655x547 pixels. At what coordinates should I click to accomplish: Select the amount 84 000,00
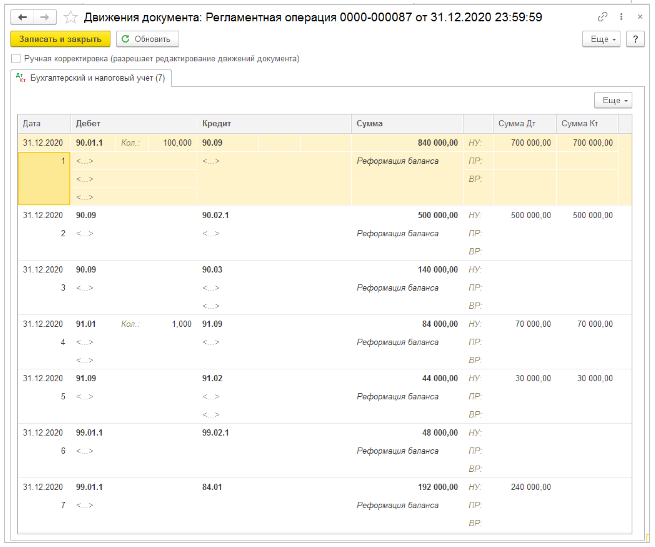point(440,324)
